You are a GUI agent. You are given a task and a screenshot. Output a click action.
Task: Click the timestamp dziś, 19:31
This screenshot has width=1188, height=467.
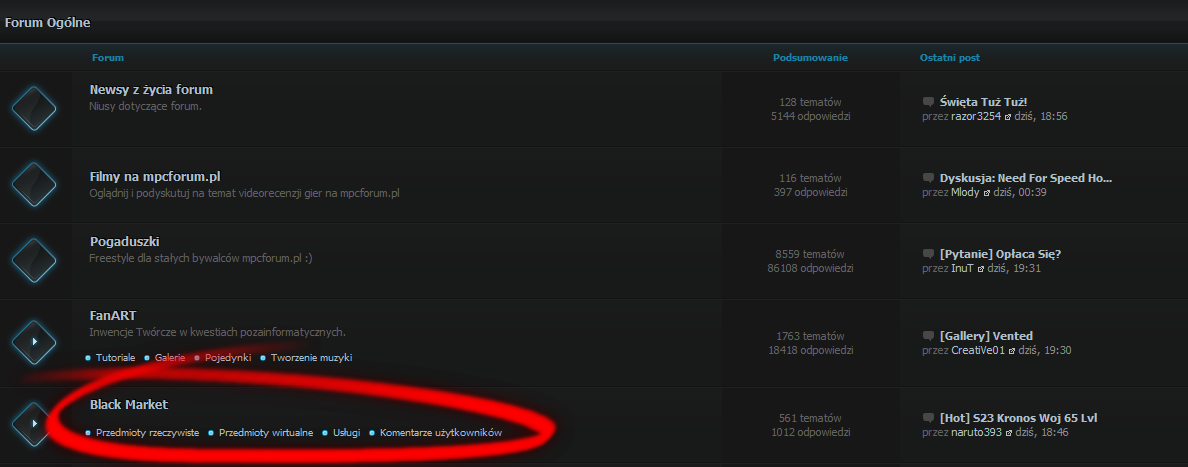pos(1013,268)
